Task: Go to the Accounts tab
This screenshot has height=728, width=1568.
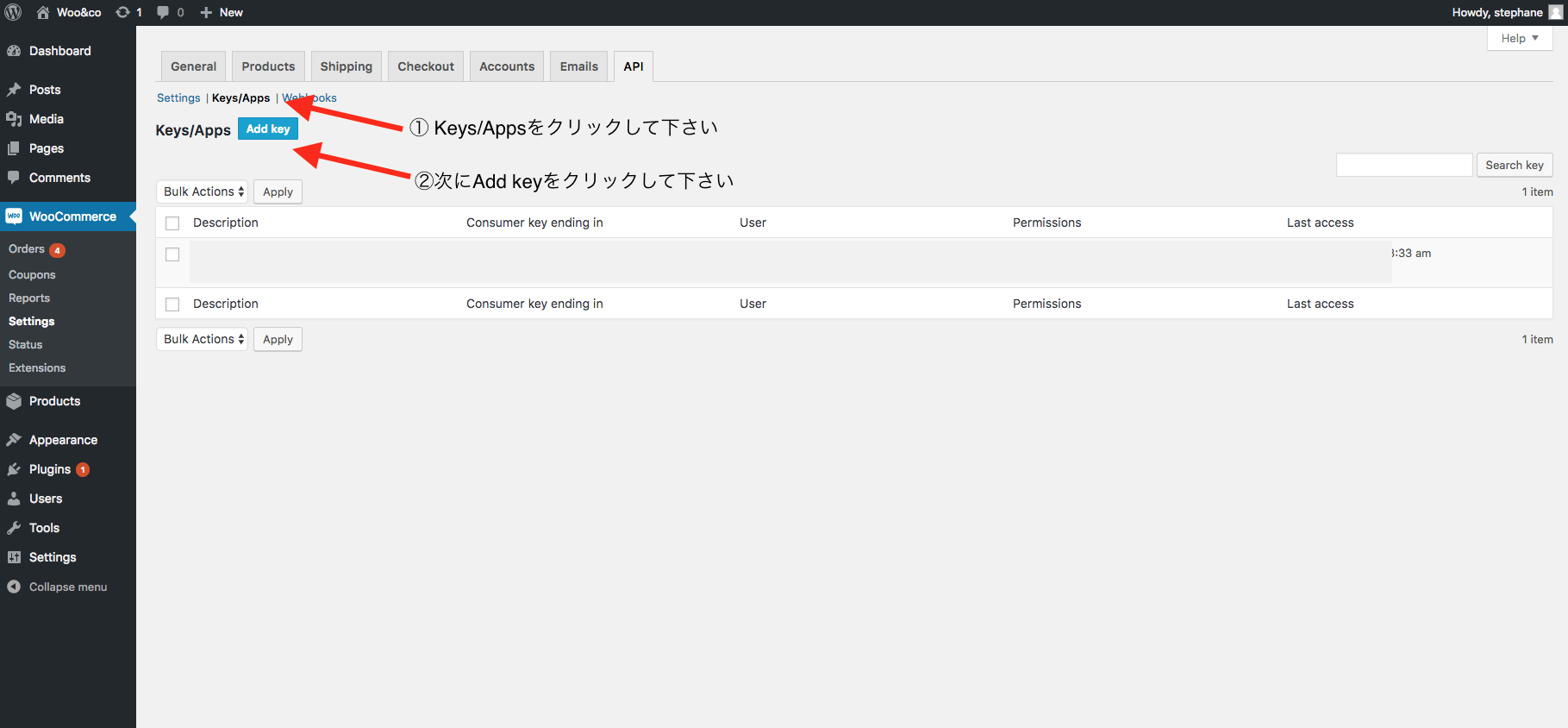Action: (507, 66)
